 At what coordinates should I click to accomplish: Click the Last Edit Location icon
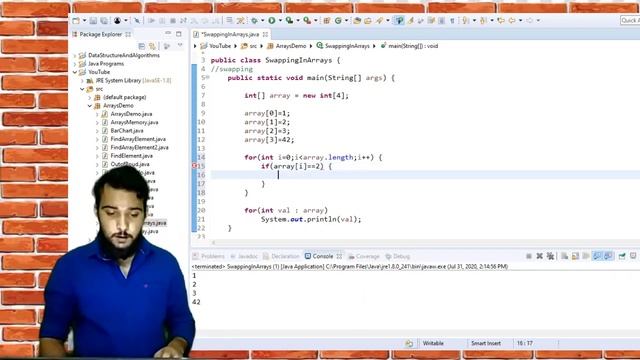coord(501,20)
